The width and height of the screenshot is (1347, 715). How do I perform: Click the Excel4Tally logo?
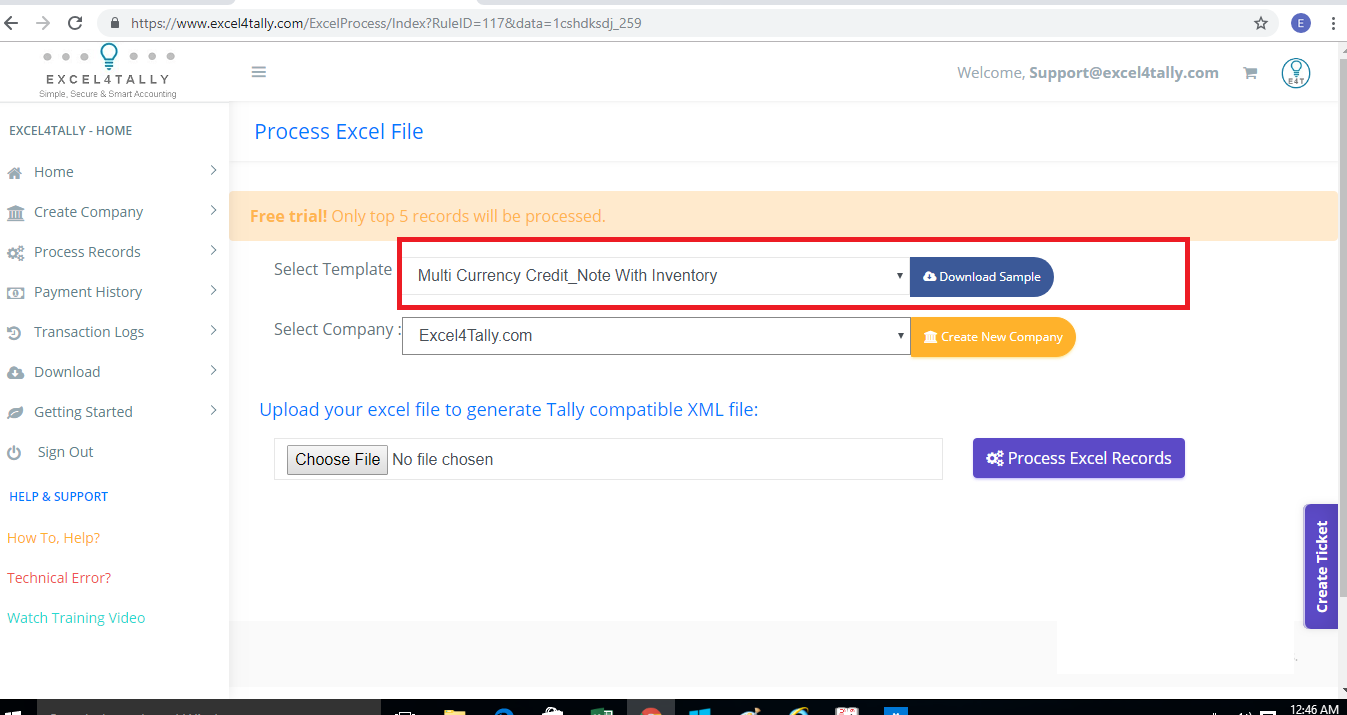click(x=108, y=71)
